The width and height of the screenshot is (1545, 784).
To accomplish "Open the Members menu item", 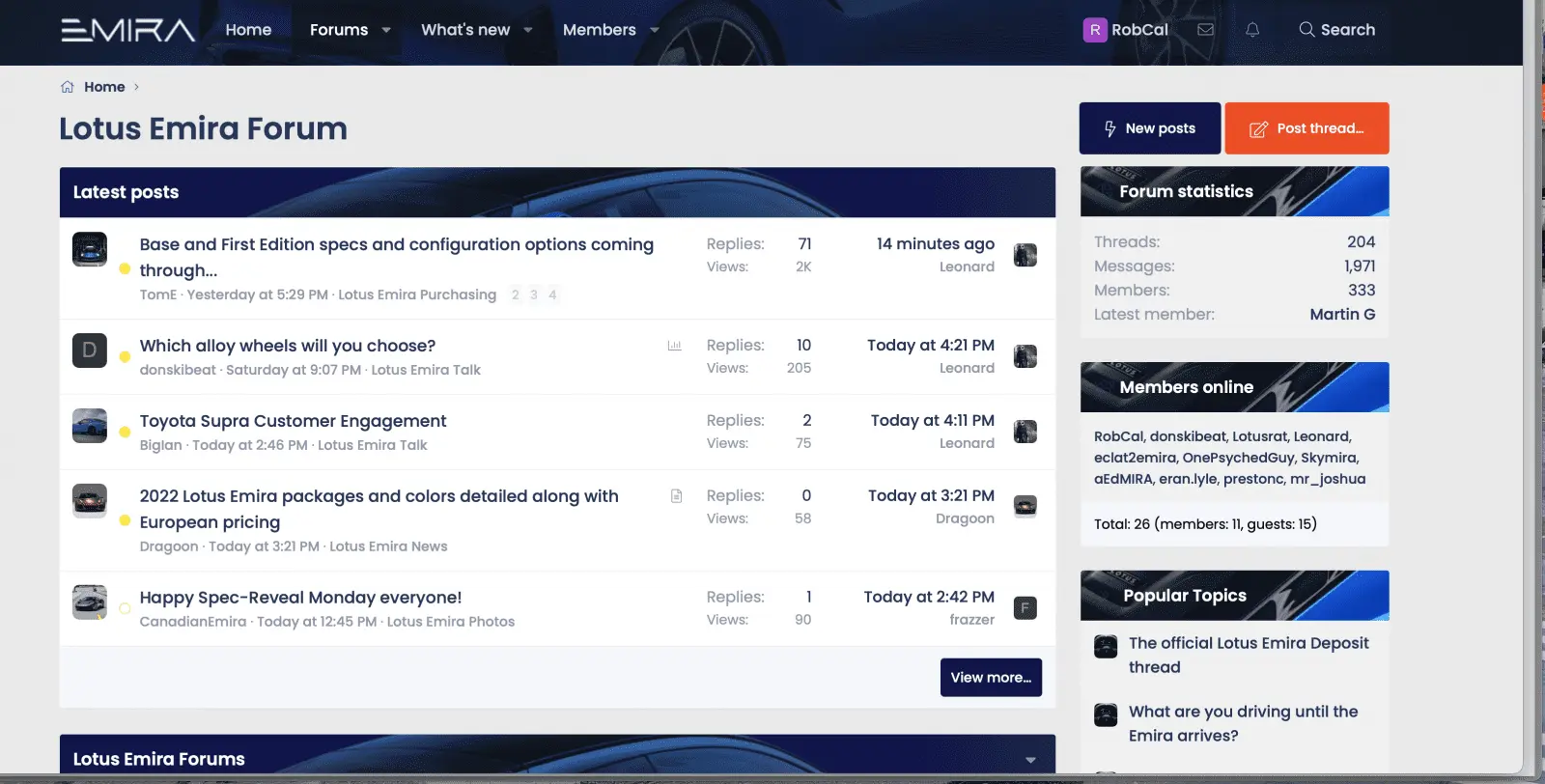I will pos(599,30).
